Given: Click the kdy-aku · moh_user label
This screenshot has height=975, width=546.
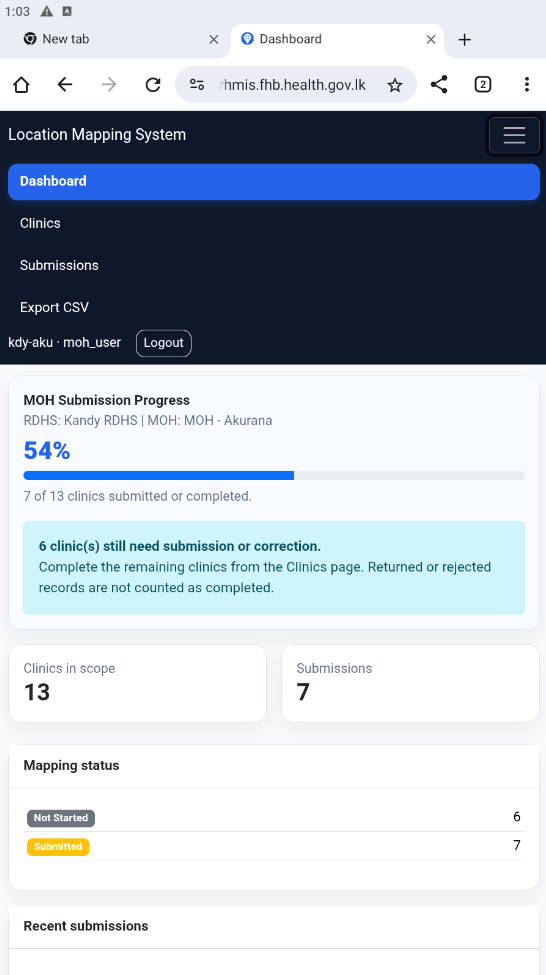Looking at the screenshot, I should 65,343.
